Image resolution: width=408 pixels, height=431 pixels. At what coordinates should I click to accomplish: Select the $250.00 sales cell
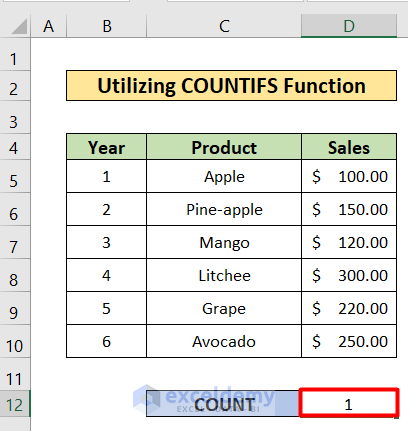click(349, 341)
